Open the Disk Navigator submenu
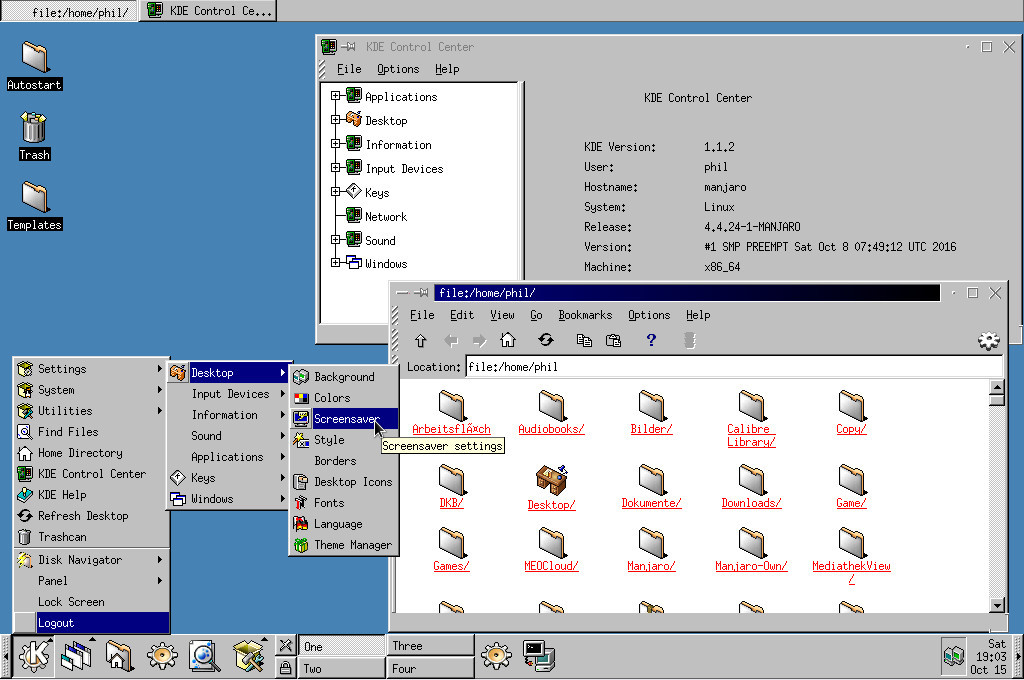 (90, 560)
